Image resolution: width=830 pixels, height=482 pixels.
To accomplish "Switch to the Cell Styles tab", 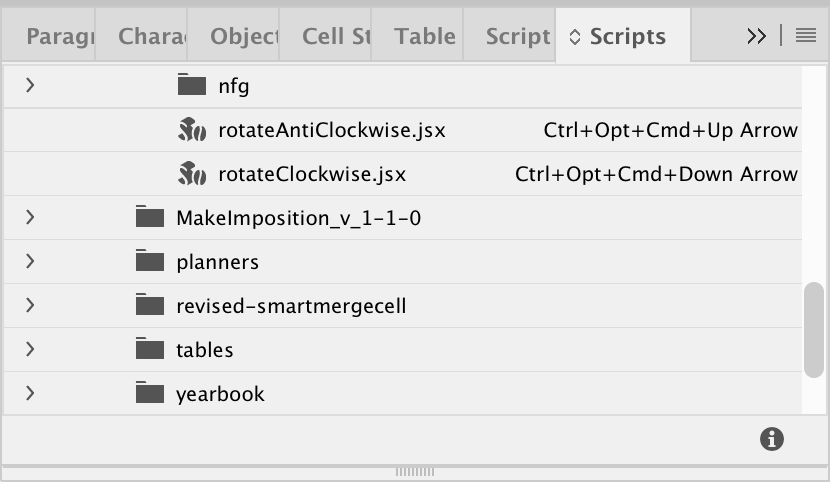I will point(336,37).
